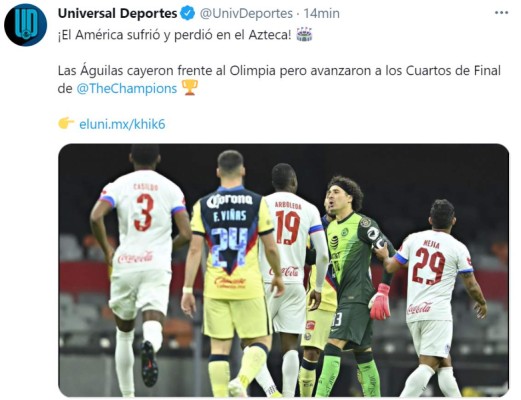This screenshot has height=400, width=521.
Task: Click the Universal Deportes account name
Action: click(117, 14)
